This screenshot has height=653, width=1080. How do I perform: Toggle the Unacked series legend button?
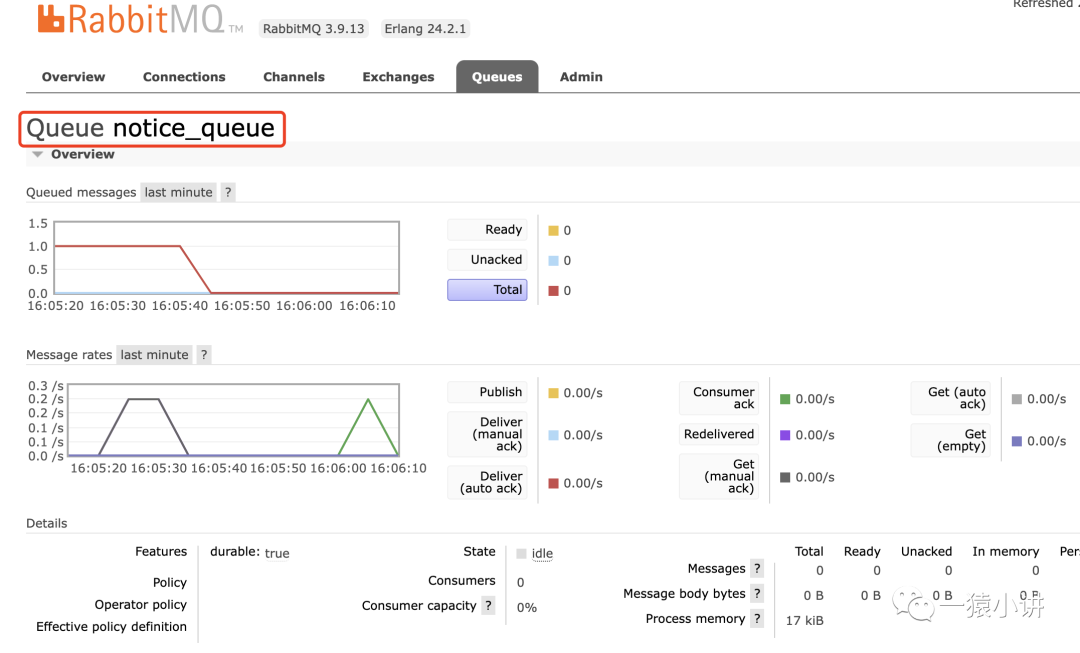(x=487, y=260)
